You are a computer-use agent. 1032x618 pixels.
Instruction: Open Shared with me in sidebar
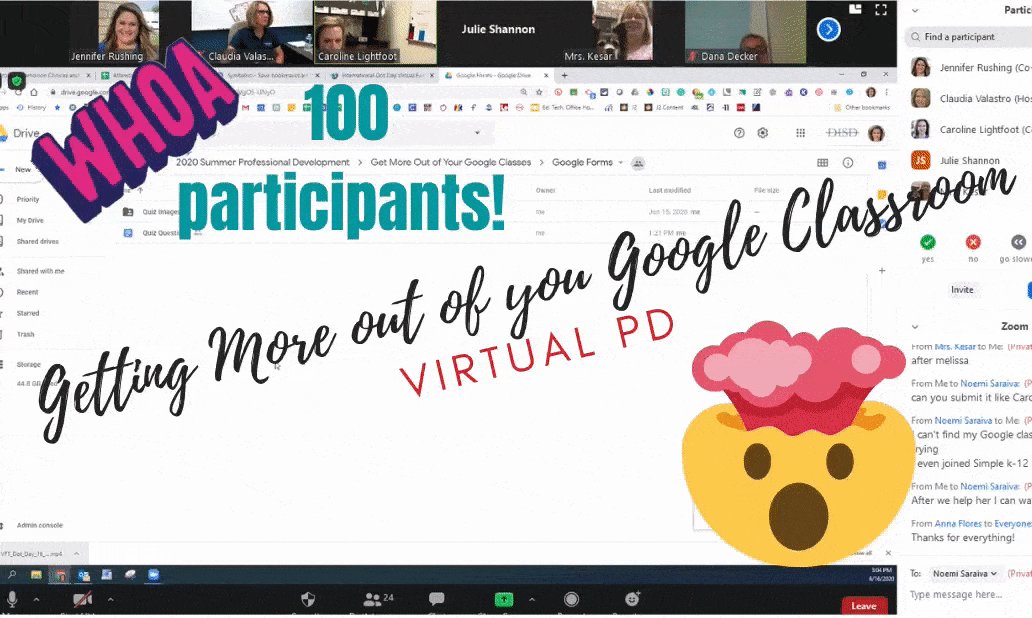pyautogui.click(x=40, y=271)
